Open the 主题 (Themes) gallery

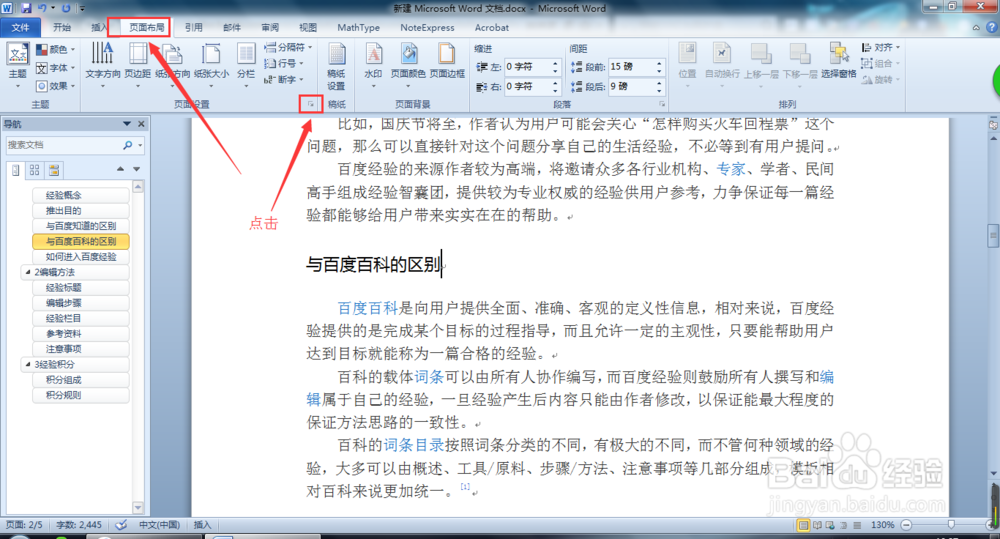[x=17, y=66]
